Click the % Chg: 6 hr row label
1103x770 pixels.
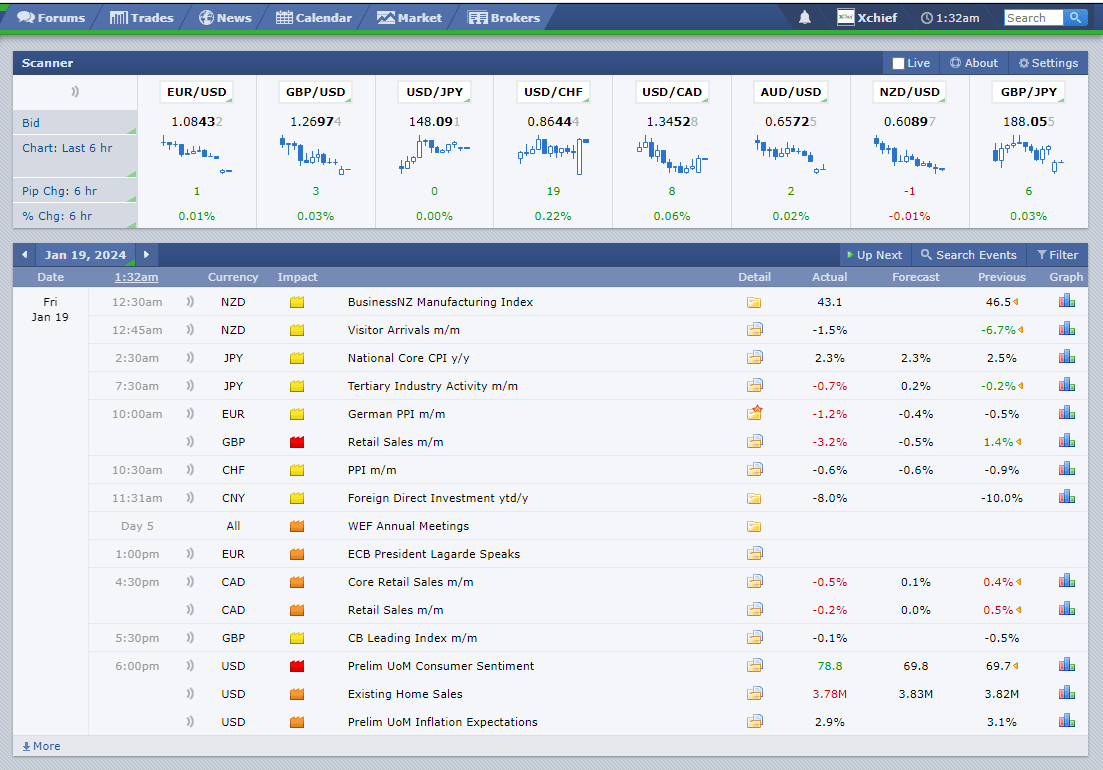[x=57, y=216]
